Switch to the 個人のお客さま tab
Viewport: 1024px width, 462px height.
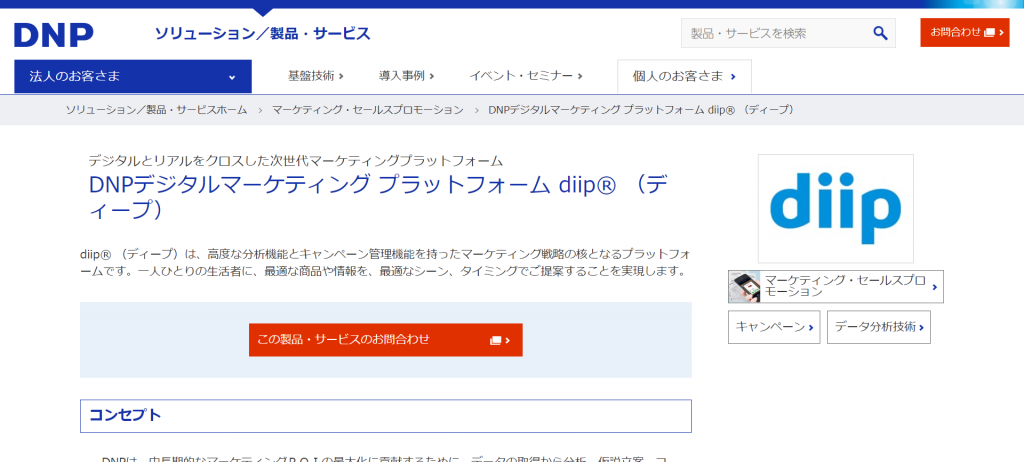coord(684,76)
